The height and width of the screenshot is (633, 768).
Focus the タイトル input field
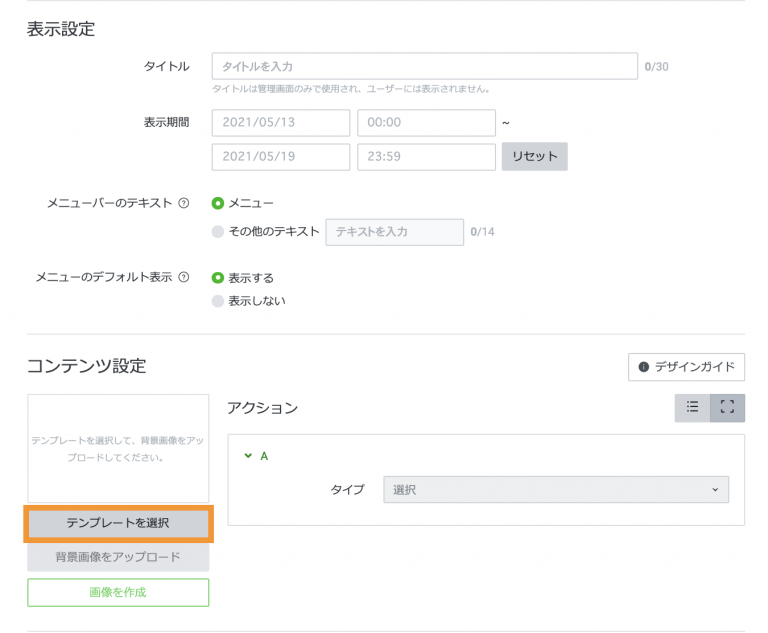tap(424, 66)
